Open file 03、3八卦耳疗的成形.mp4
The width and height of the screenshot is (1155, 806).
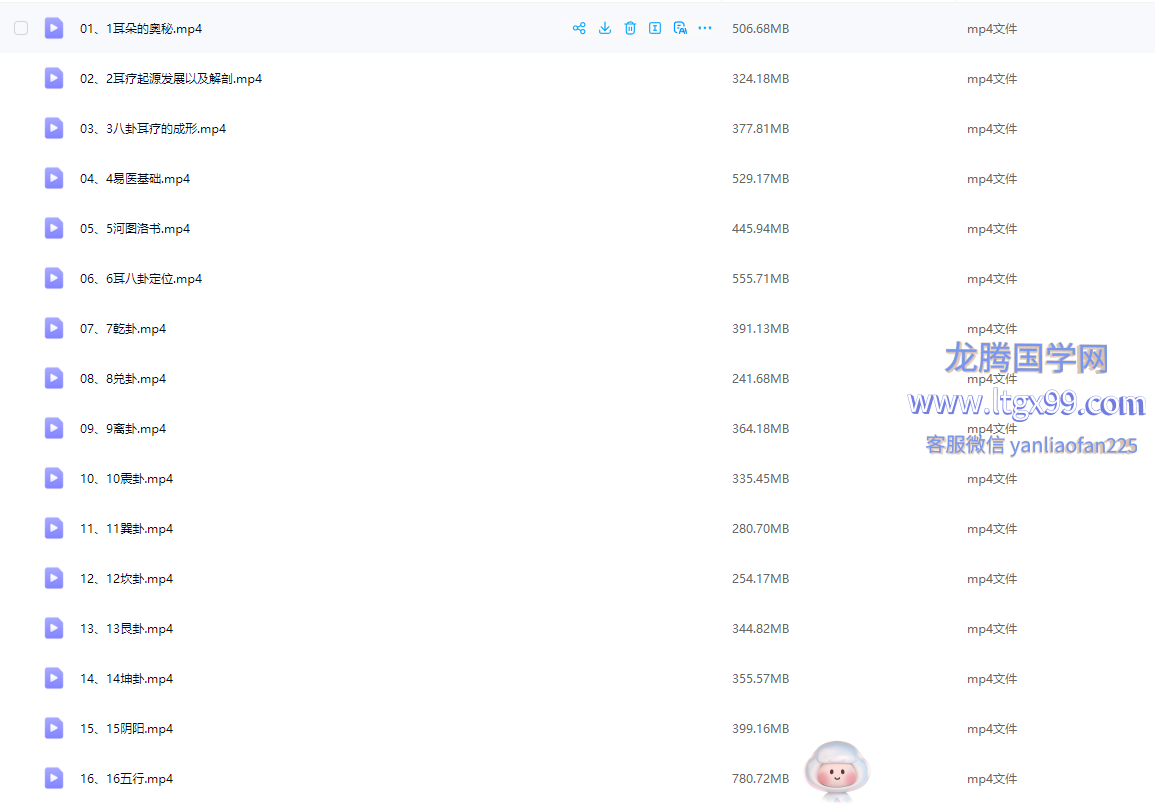(x=153, y=129)
